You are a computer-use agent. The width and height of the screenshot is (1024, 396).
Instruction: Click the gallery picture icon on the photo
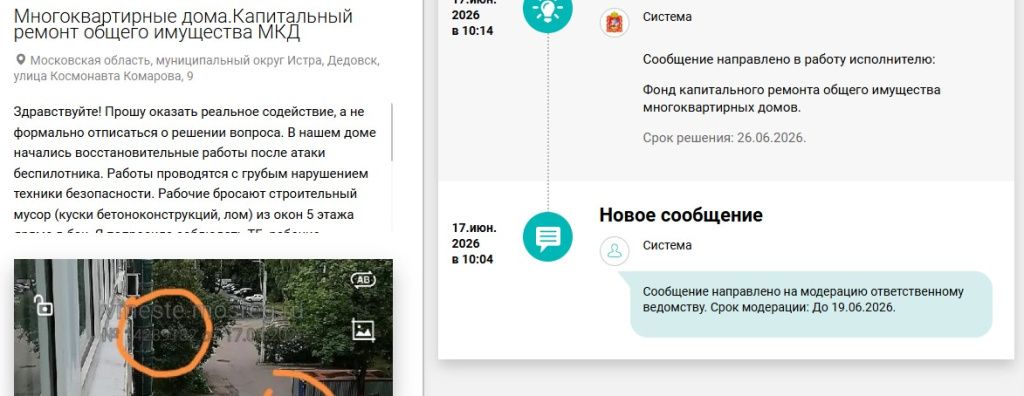pyautogui.click(x=363, y=330)
